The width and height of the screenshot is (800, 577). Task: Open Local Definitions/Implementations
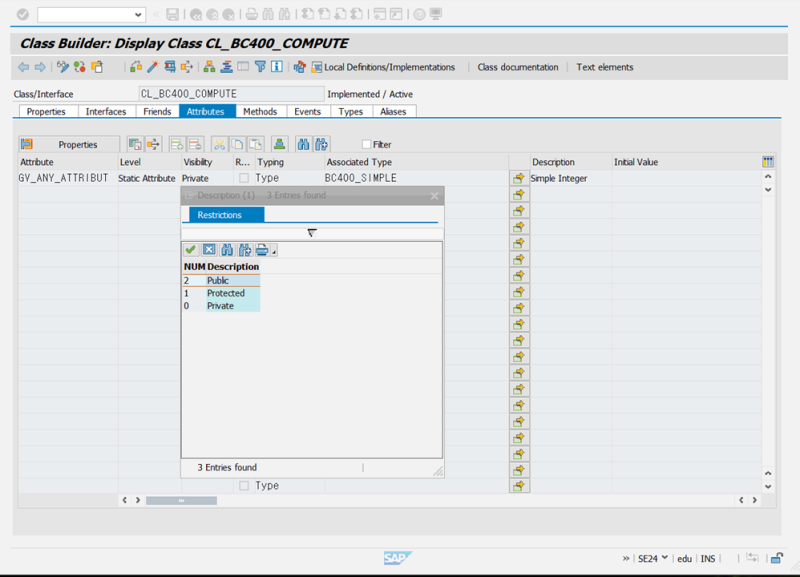[x=383, y=67]
